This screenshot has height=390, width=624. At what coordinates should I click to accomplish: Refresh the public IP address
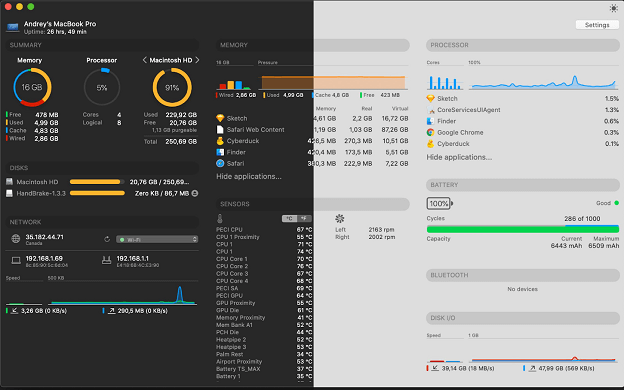(107, 239)
